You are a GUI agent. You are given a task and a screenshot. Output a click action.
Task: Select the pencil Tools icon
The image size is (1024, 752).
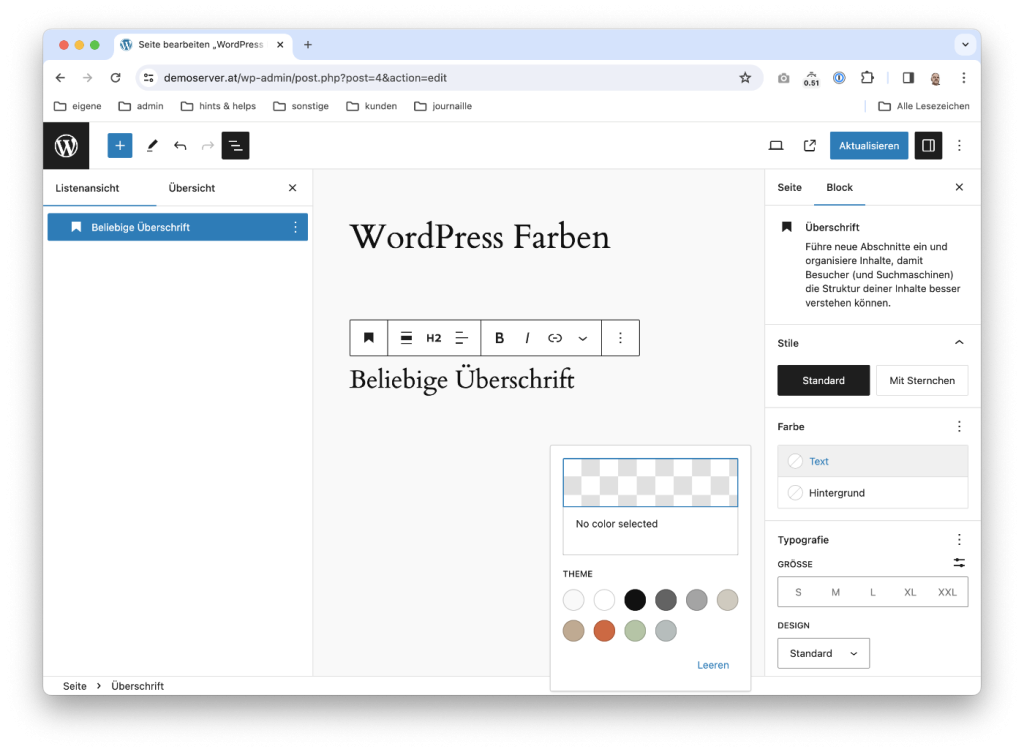click(x=152, y=146)
